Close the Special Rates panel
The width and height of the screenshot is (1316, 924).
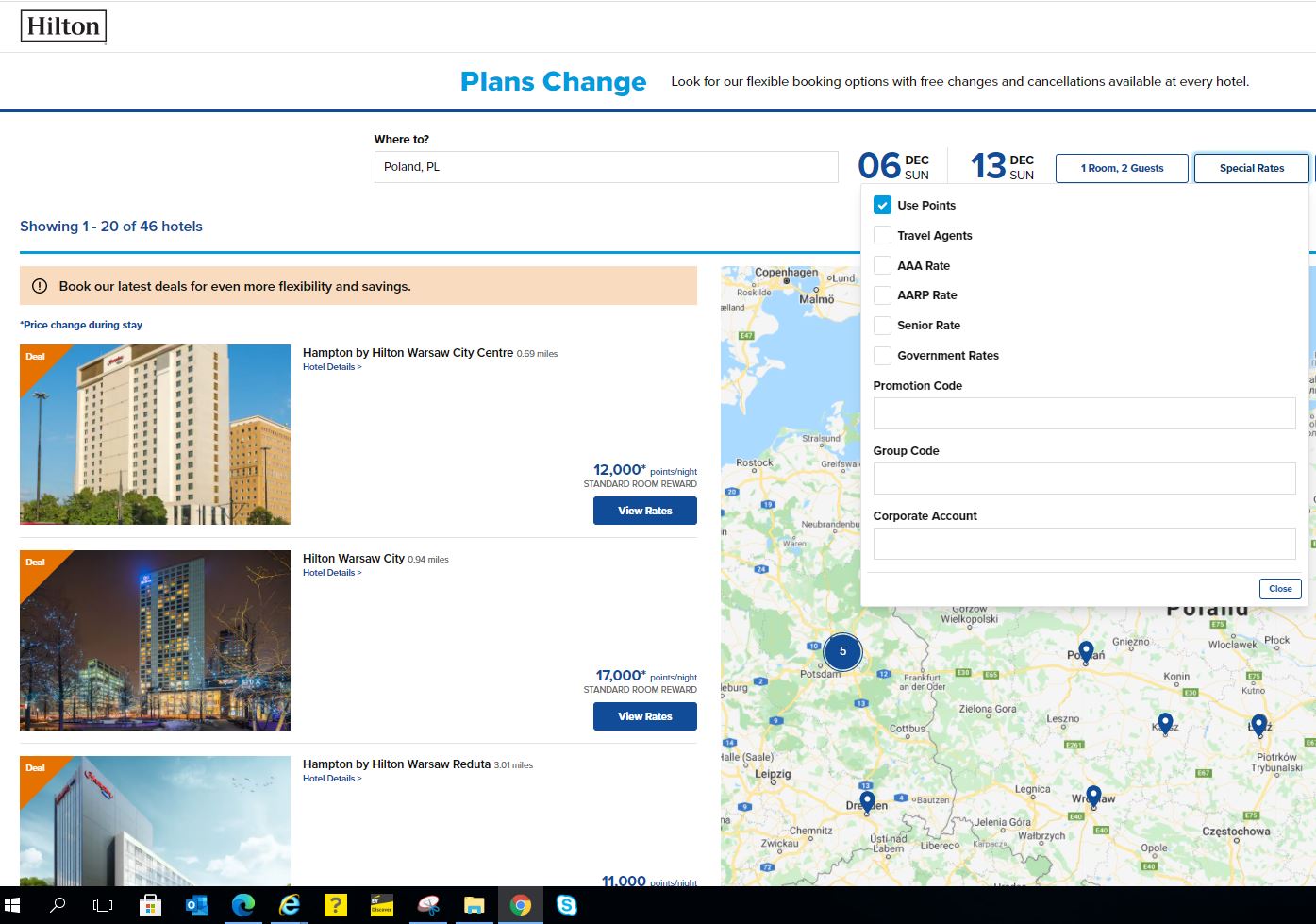click(1280, 589)
